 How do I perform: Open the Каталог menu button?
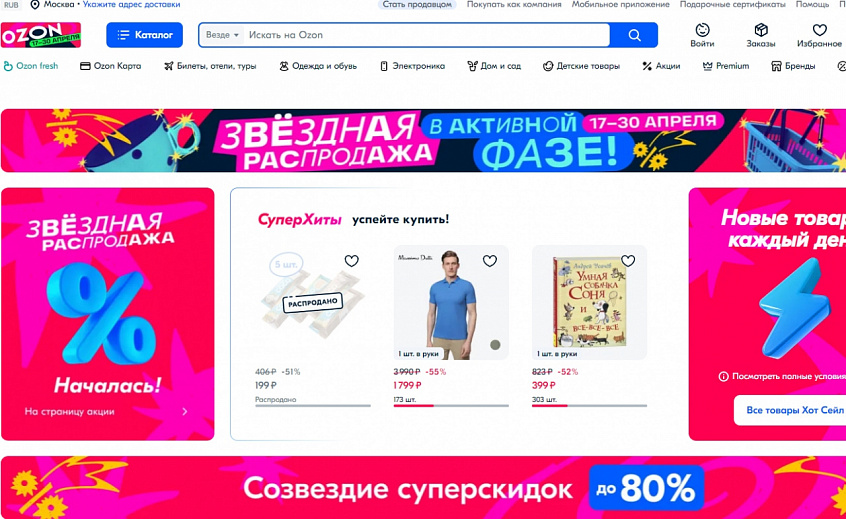tap(145, 35)
